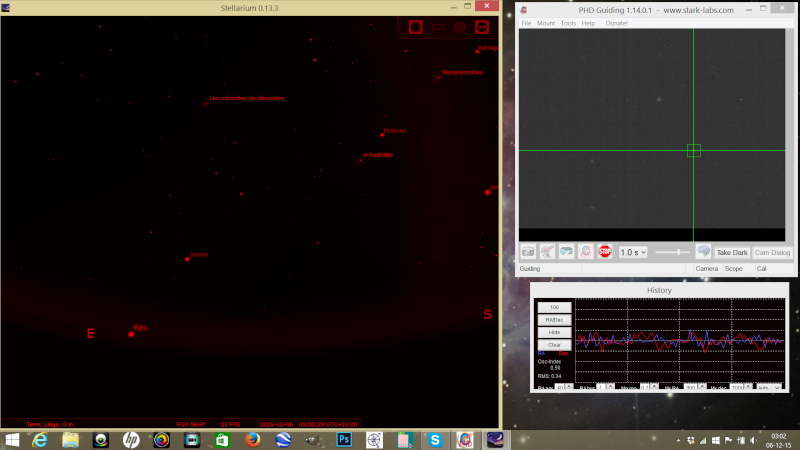Image resolution: width=800 pixels, height=450 pixels.
Task: Click the Hide button in History
Action: pos(554,332)
